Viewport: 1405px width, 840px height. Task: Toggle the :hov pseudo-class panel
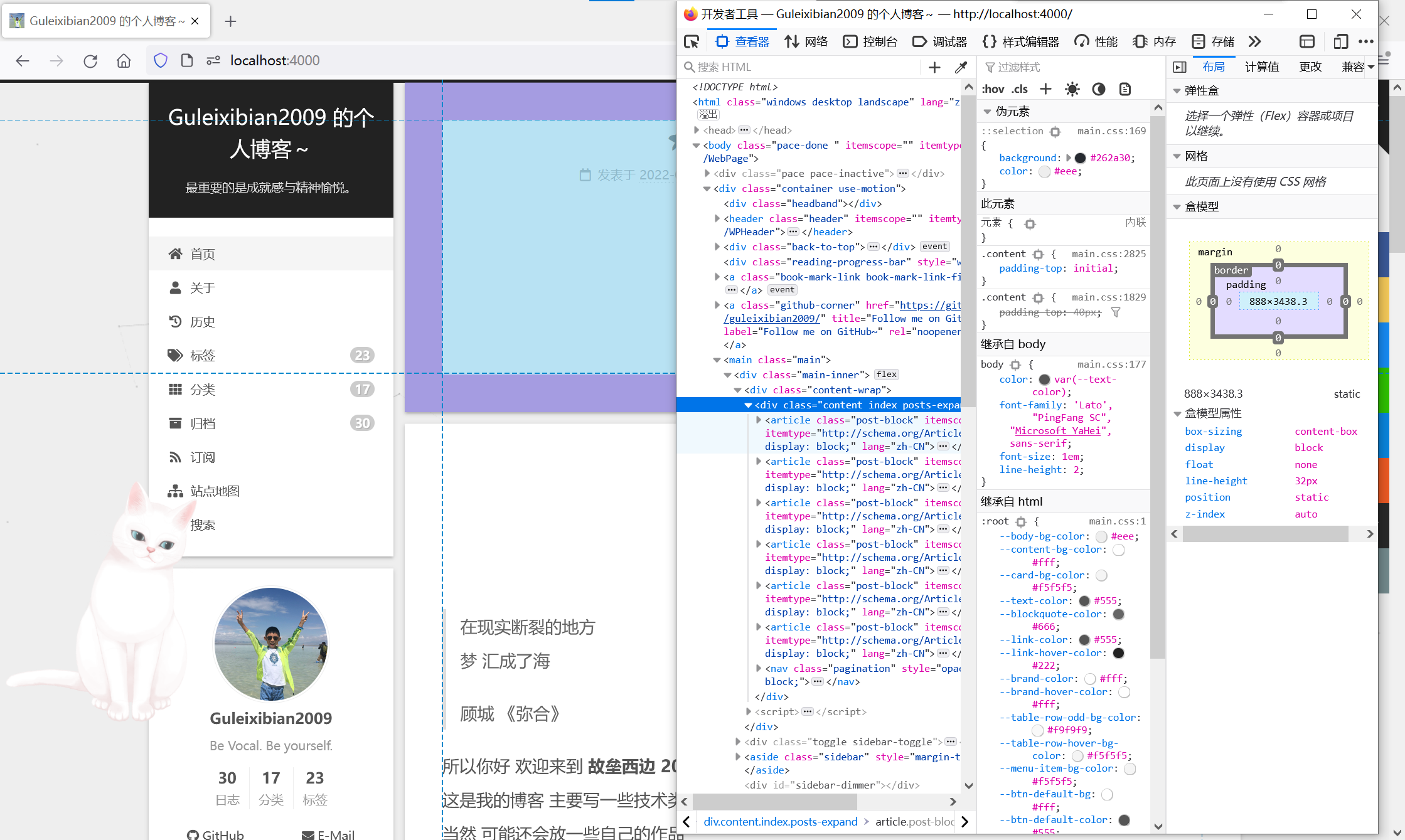(992, 88)
